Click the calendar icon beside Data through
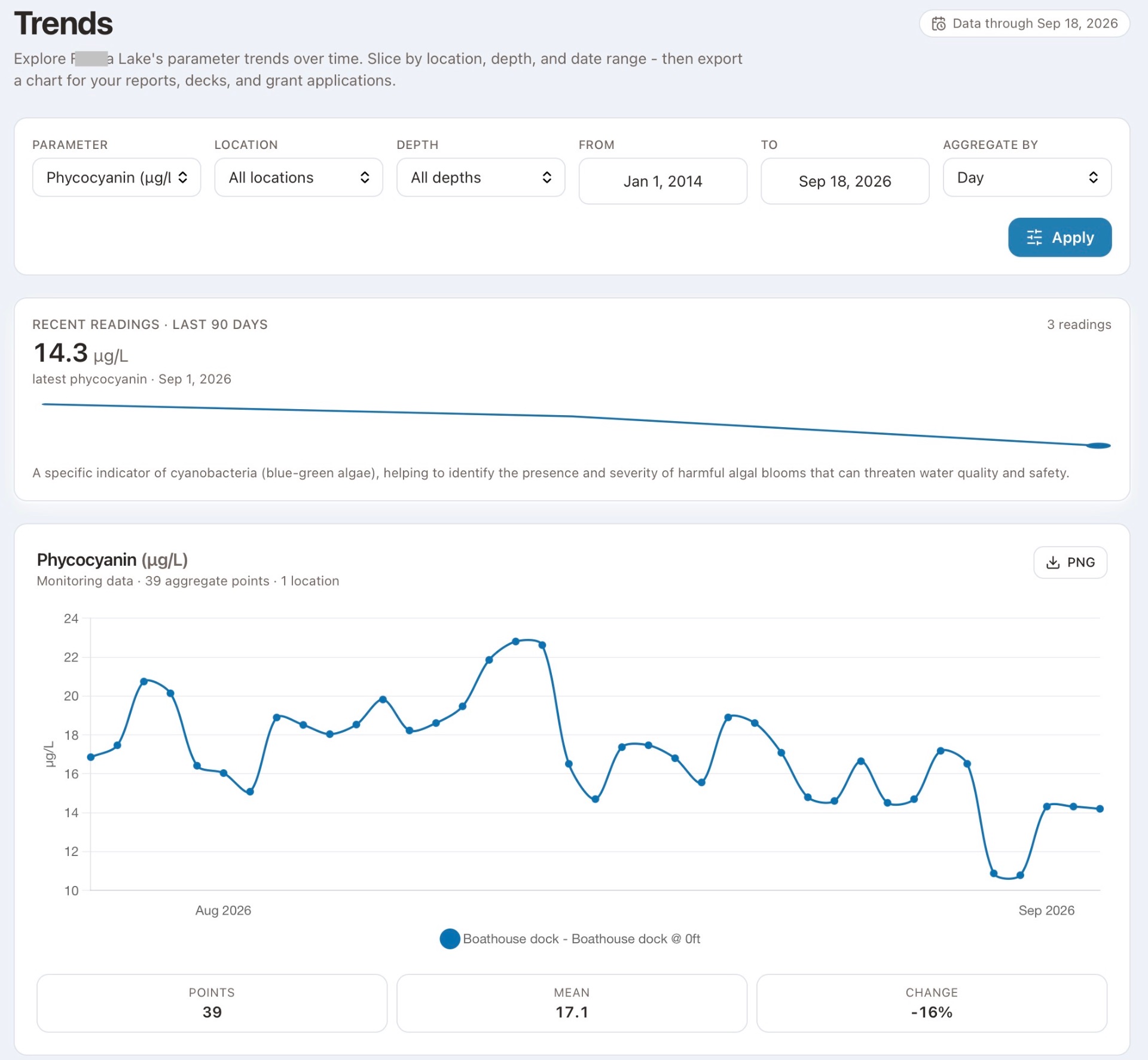This screenshot has height=1060, width=1148. [x=939, y=24]
